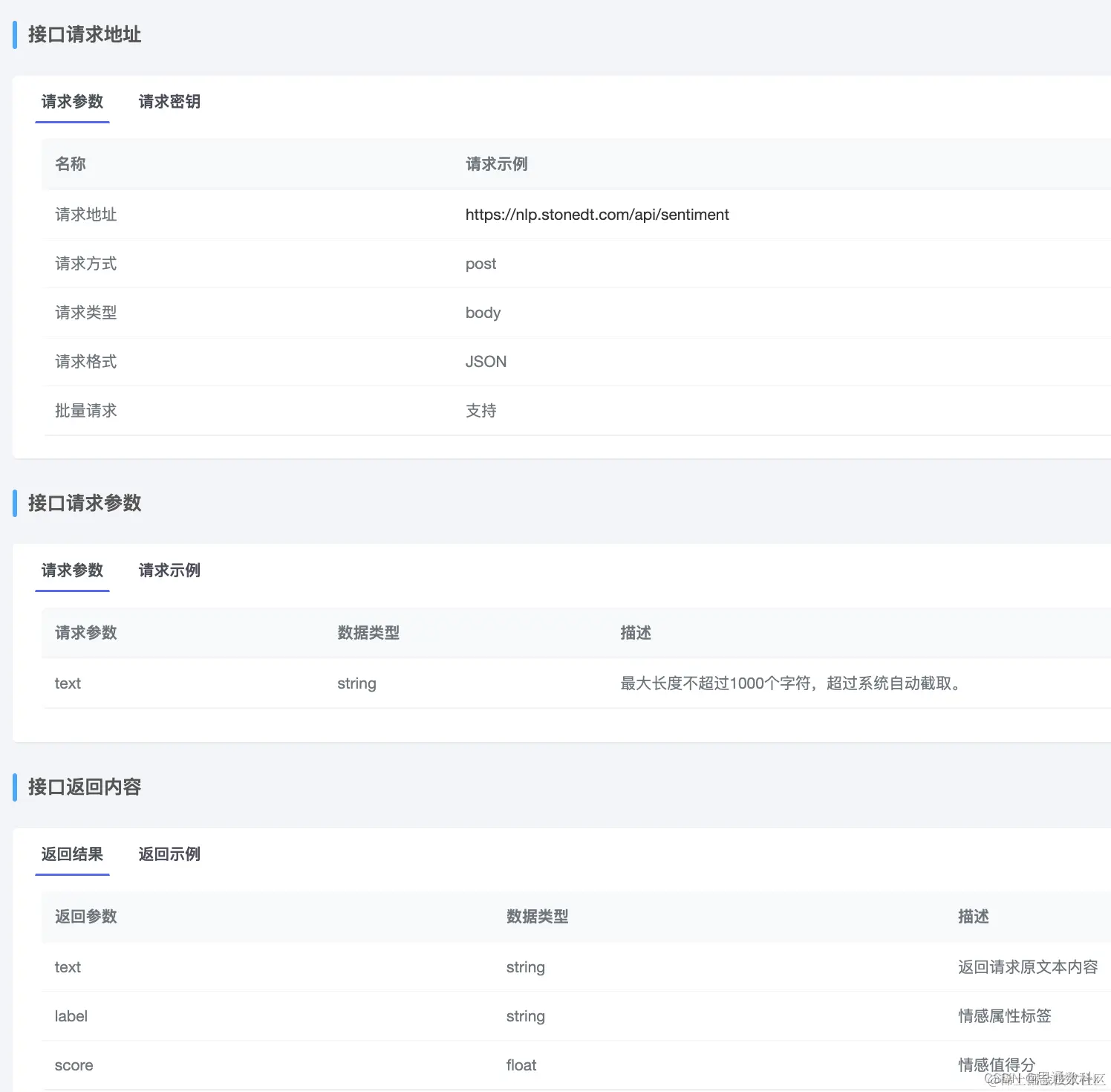Click the 情感属性标签 description
Viewport: 1111px width, 1092px height.
(x=1004, y=1016)
